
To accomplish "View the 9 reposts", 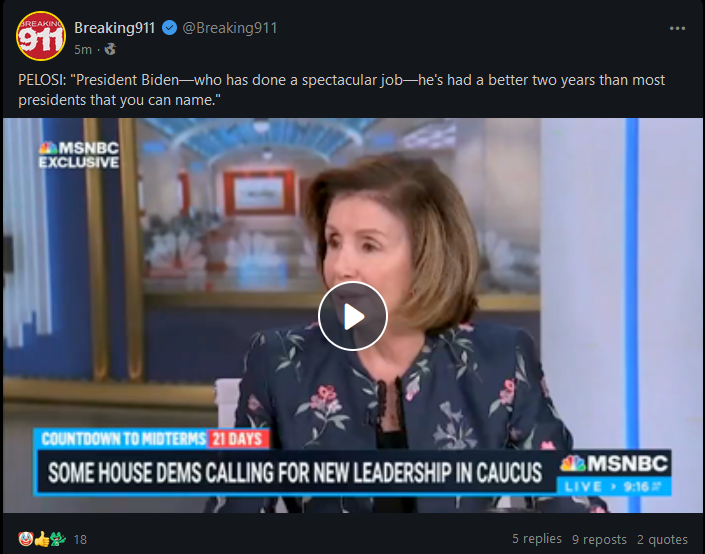I will tap(599, 539).
